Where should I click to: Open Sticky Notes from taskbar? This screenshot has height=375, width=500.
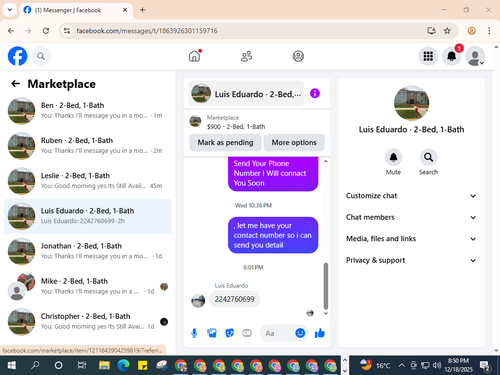pyautogui.click(x=143, y=365)
